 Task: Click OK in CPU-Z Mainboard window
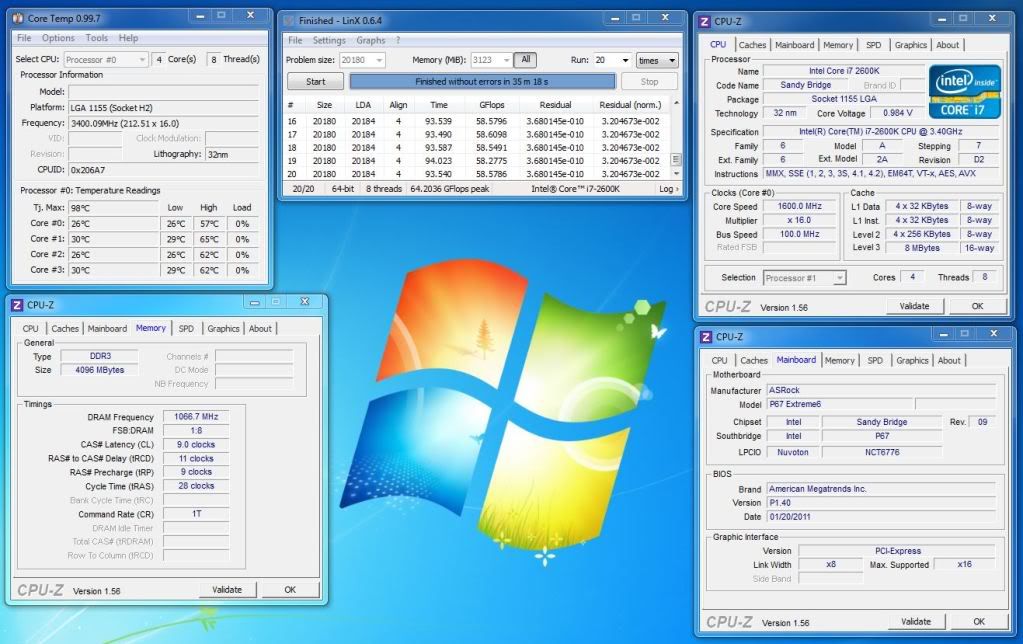click(x=979, y=622)
